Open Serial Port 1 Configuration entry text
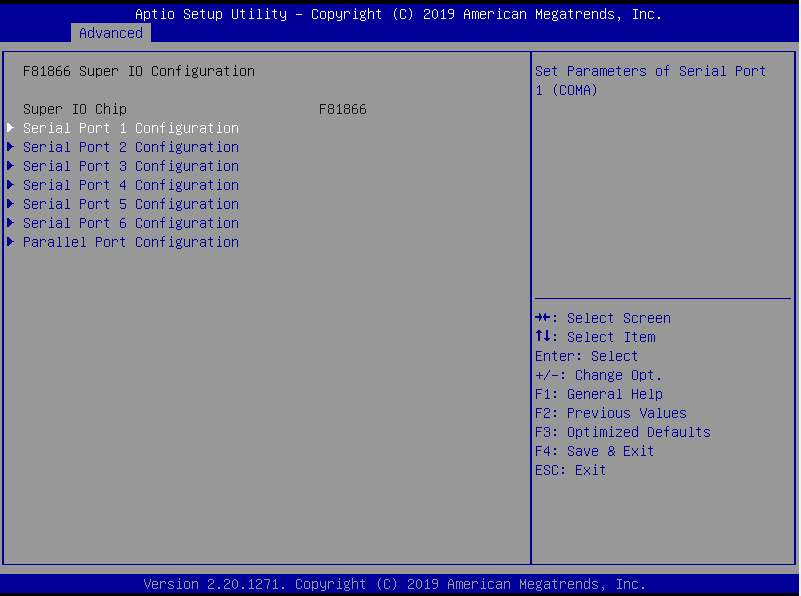Viewport: 801px width, 596px height. [130, 128]
